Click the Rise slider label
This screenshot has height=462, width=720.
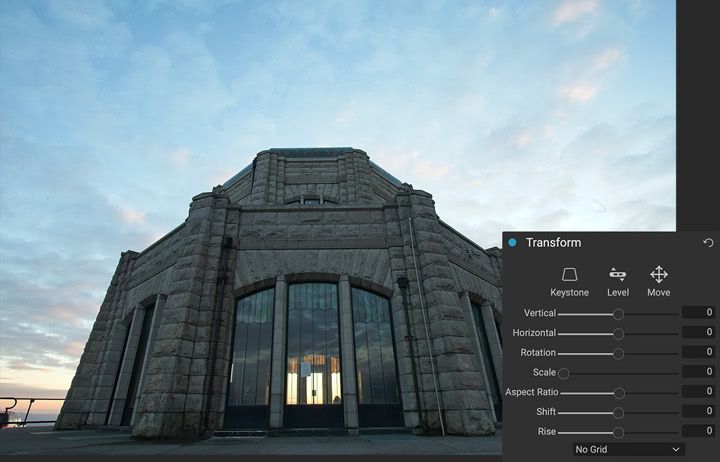pos(546,431)
